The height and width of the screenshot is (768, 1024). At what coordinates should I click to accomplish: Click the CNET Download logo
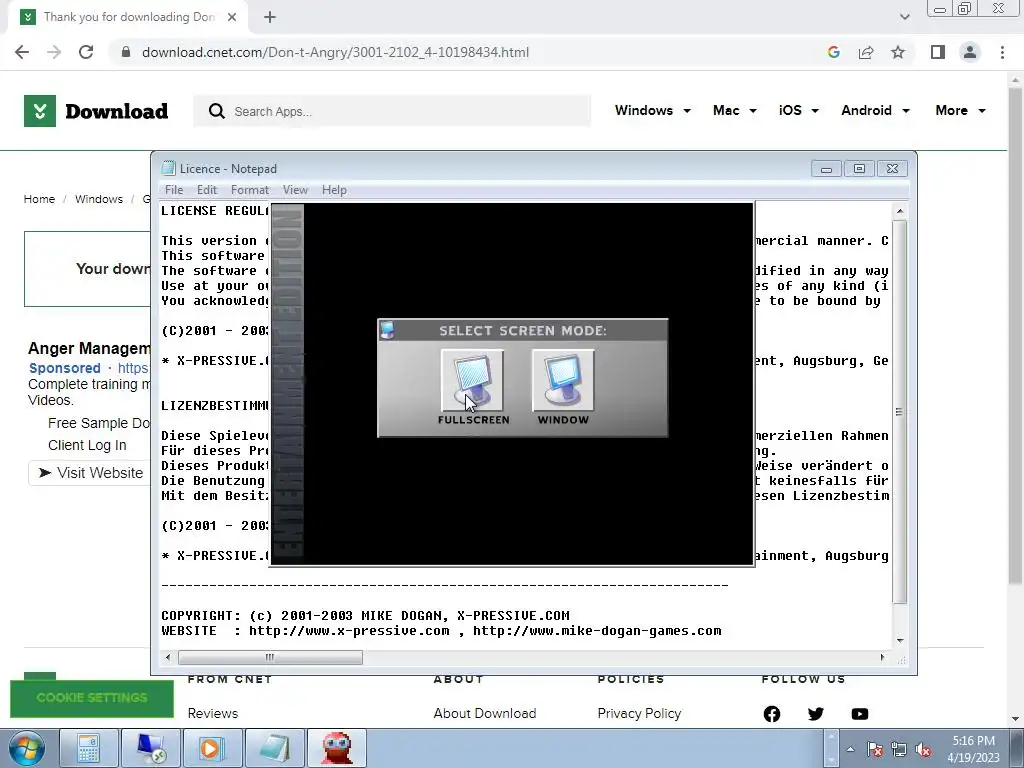(x=96, y=111)
